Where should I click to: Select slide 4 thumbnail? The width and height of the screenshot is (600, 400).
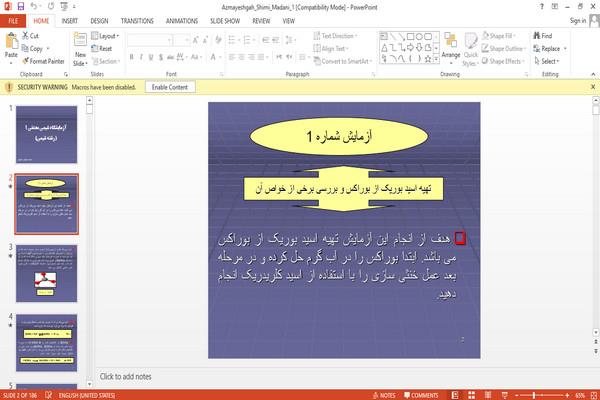[x=46, y=343]
